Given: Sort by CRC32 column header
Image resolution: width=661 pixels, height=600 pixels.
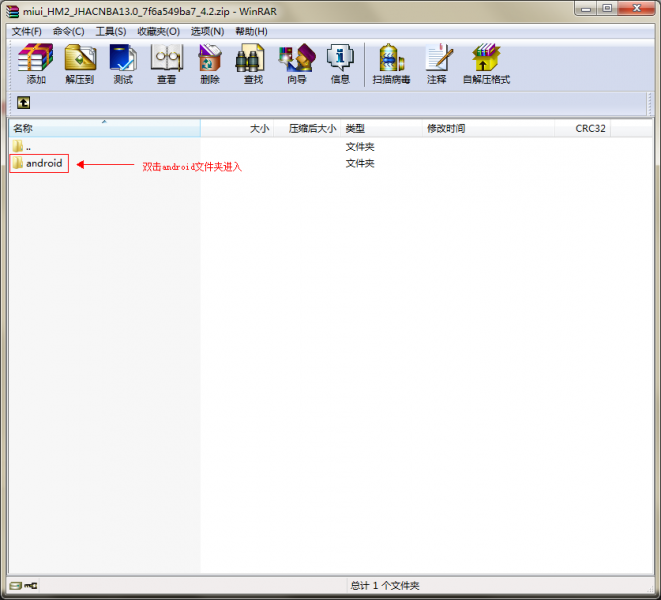Looking at the screenshot, I should (583, 128).
